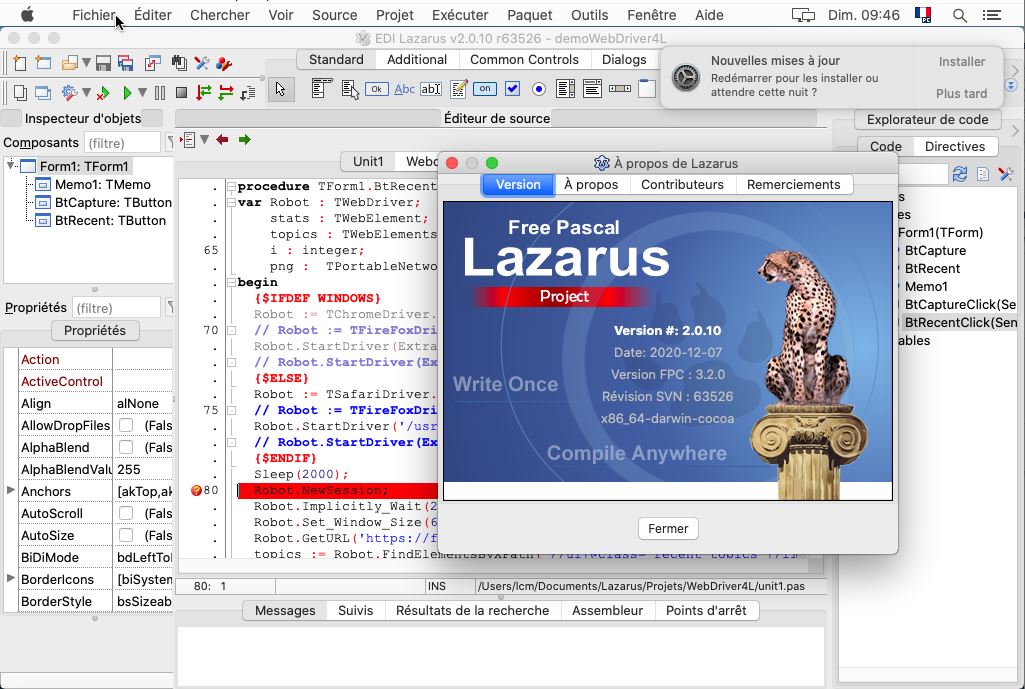Expand the Anchors property row
This screenshot has width=1025, height=689.
point(10,490)
